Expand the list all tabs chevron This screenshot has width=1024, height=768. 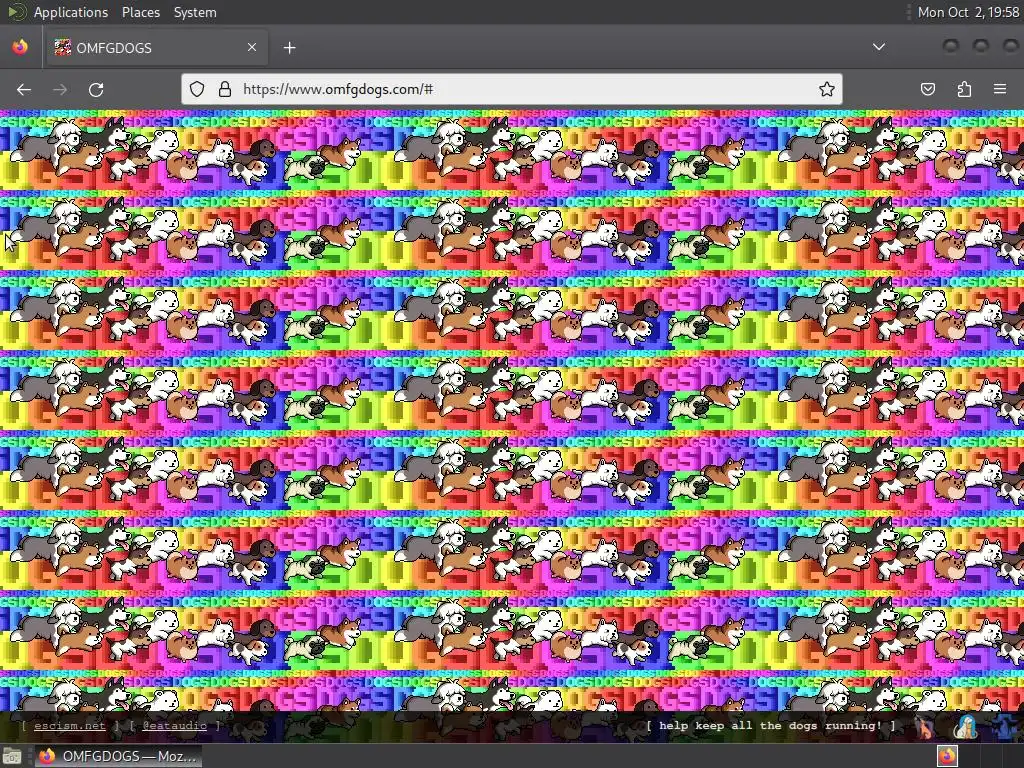pos(879,47)
